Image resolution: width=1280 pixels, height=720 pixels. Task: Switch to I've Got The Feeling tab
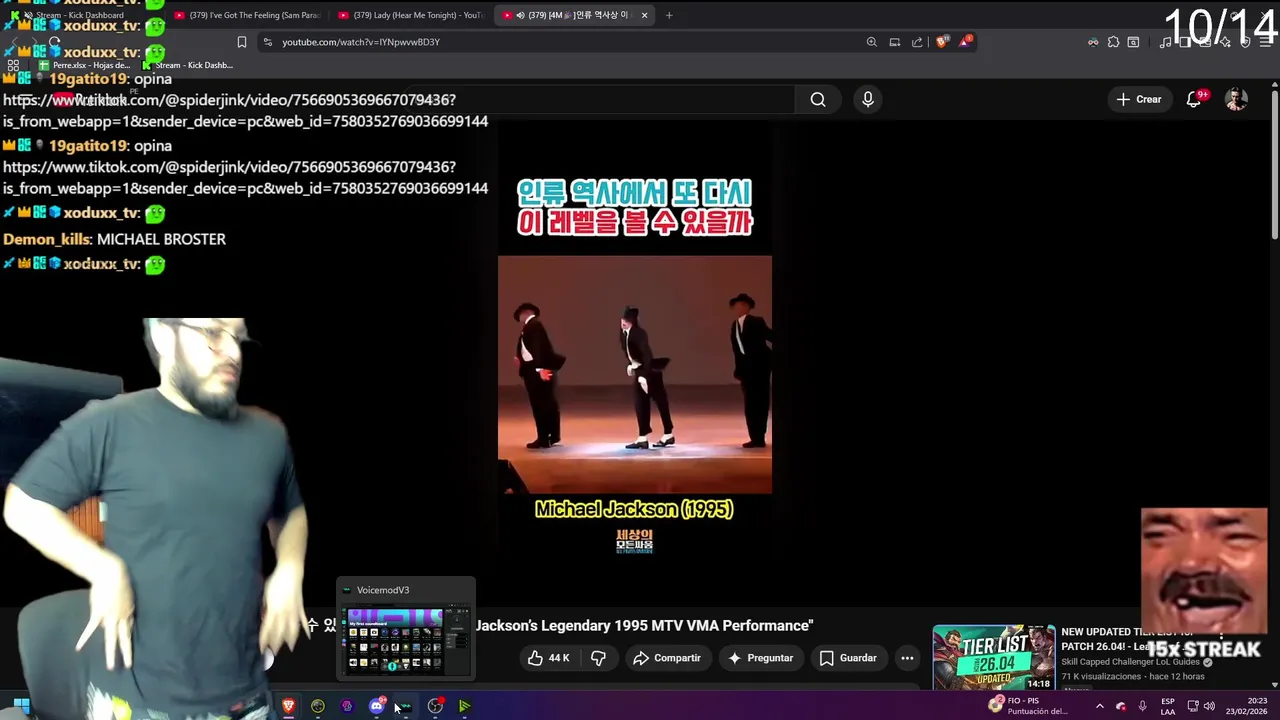[x=247, y=15]
